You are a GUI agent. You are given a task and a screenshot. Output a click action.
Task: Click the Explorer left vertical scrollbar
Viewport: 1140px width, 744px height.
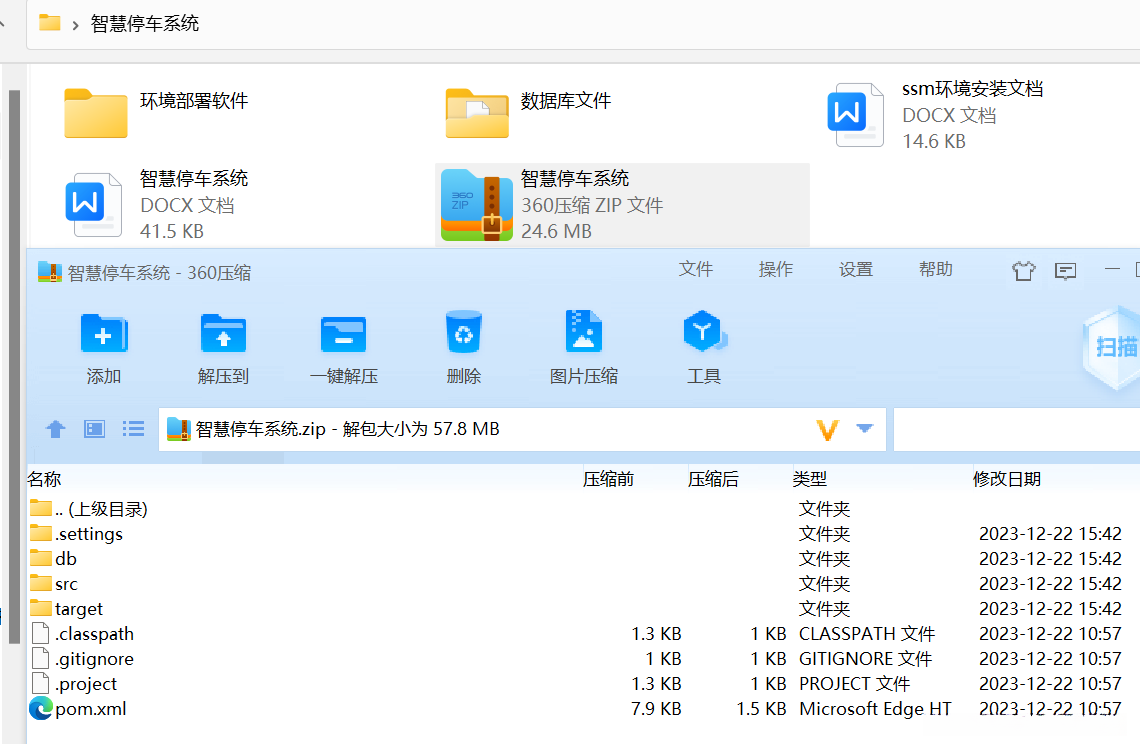(14, 367)
